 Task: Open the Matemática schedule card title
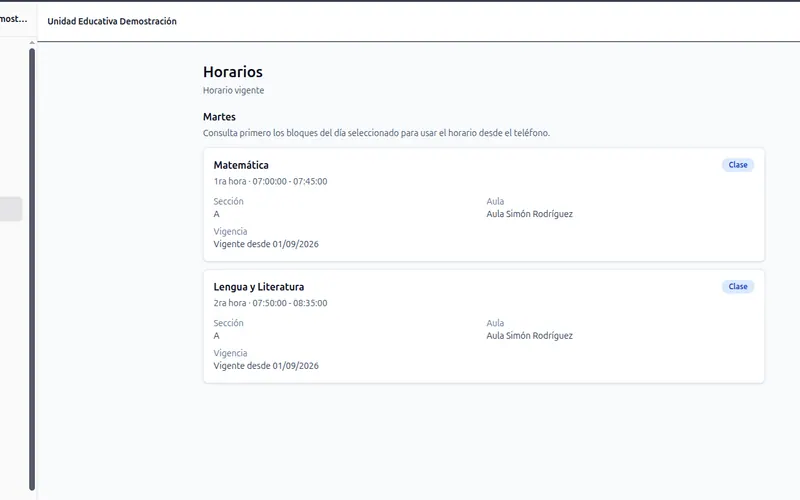point(241,165)
